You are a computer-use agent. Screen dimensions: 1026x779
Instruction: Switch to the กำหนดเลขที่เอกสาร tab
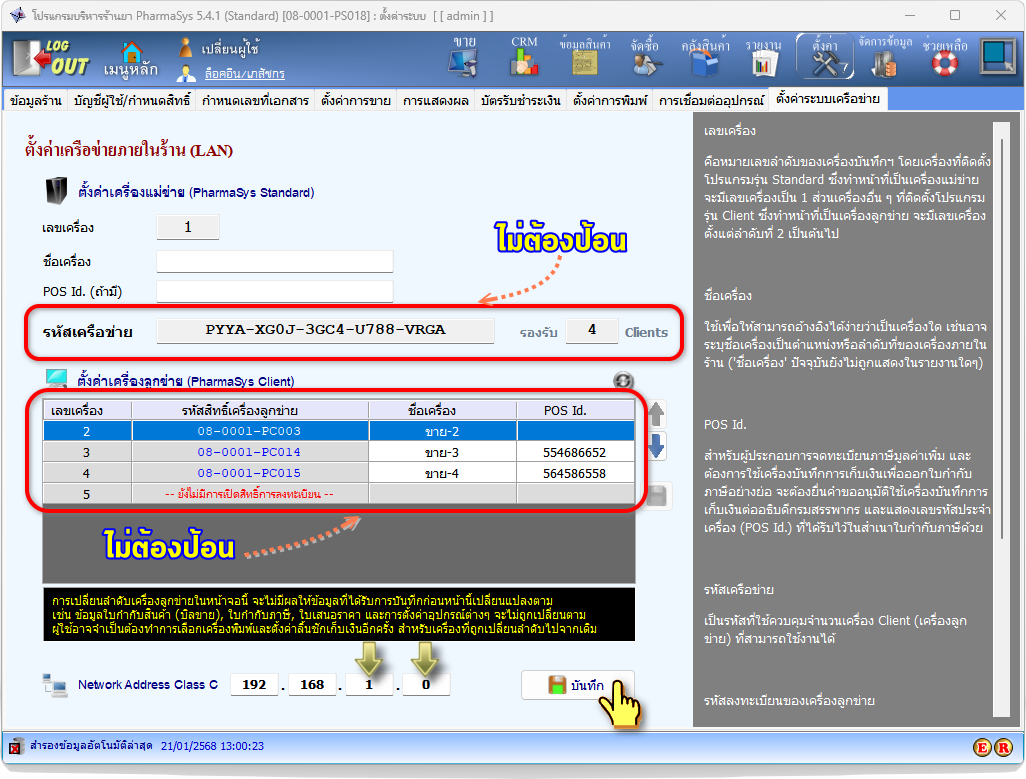point(255,100)
